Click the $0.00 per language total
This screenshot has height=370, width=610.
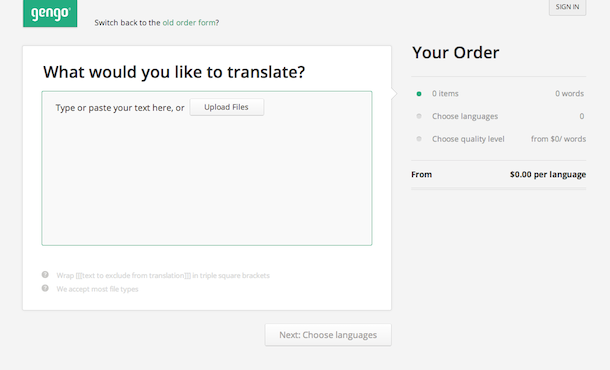(x=548, y=174)
